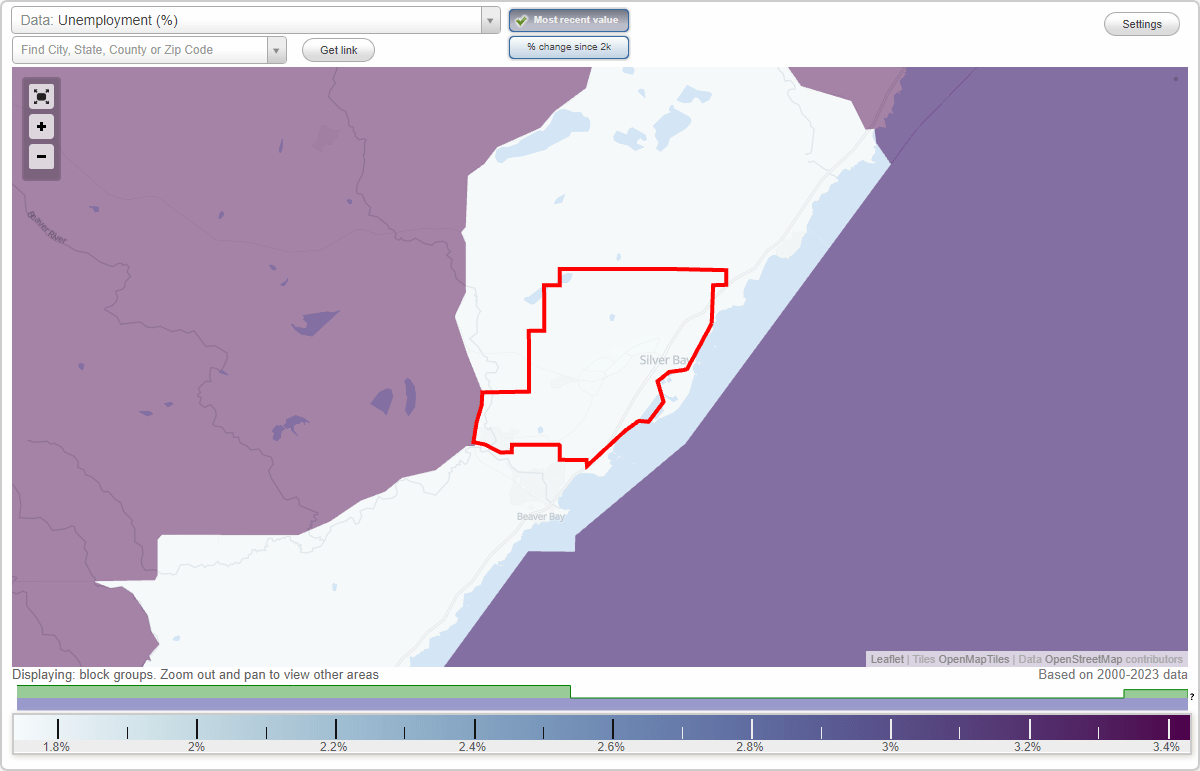Focus the Find City, State, County field
Screen dimensions: 1200x771
point(140,50)
